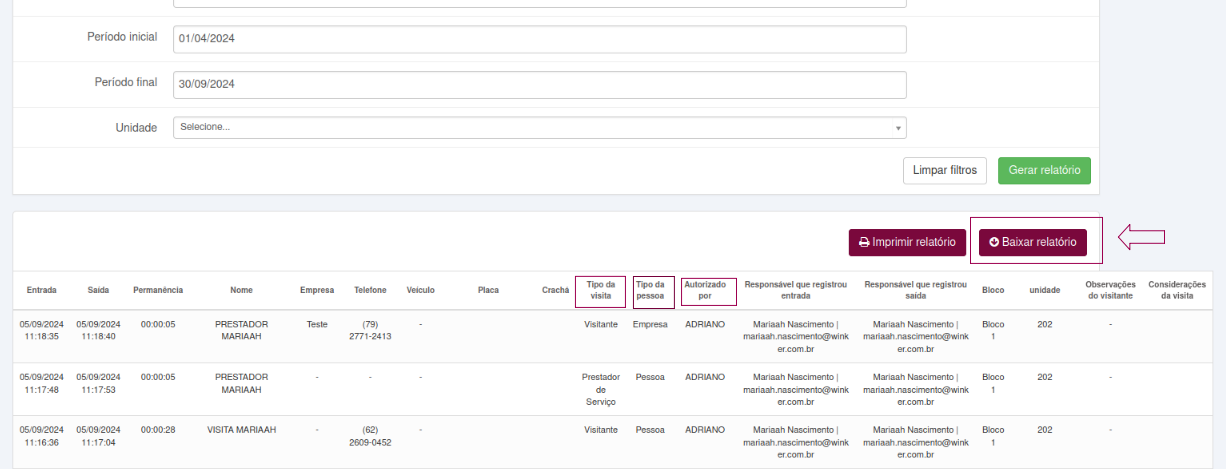Select the entry time 05/09/2024 11:18:35

[42, 330]
